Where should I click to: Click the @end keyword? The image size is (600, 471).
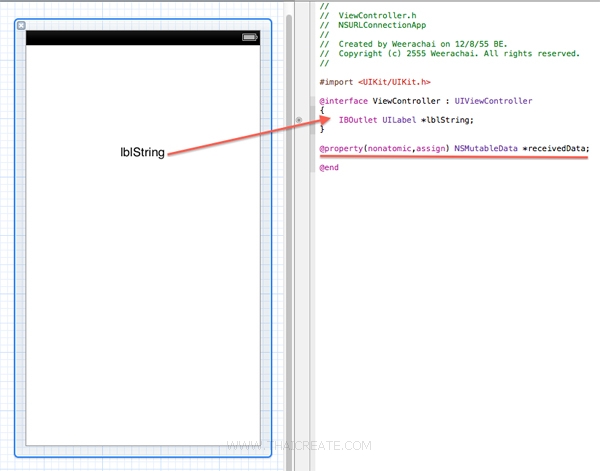[329, 168]
